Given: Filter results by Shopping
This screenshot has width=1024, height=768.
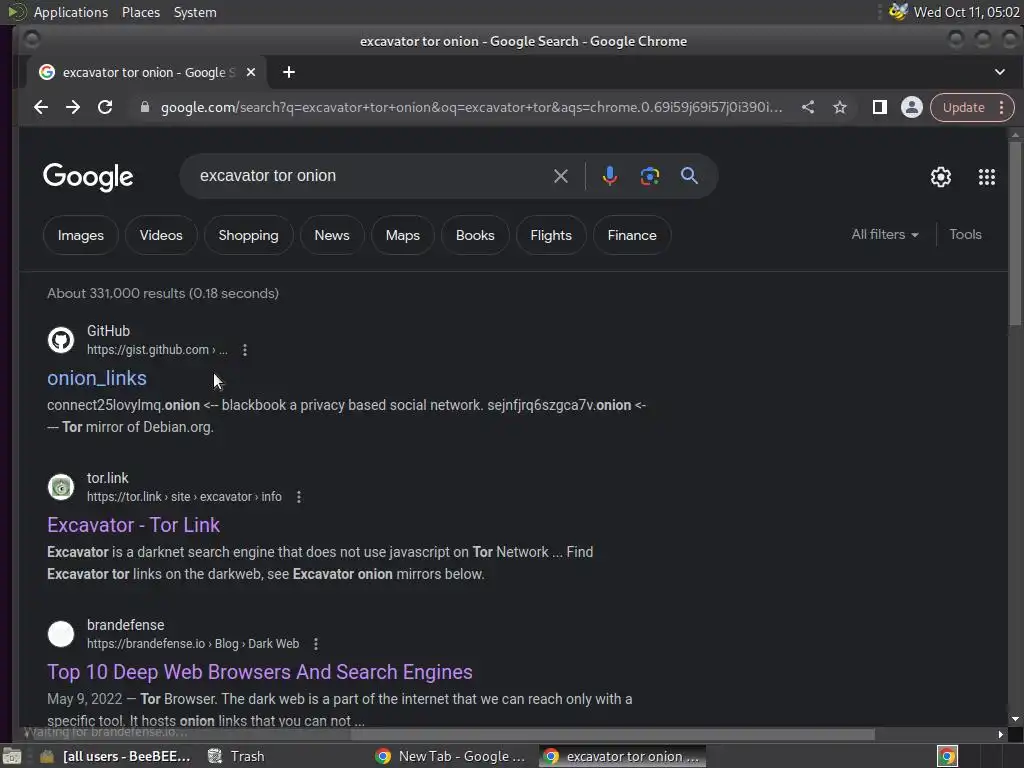Looking at the screenshot, I should (x=248, y=235).
